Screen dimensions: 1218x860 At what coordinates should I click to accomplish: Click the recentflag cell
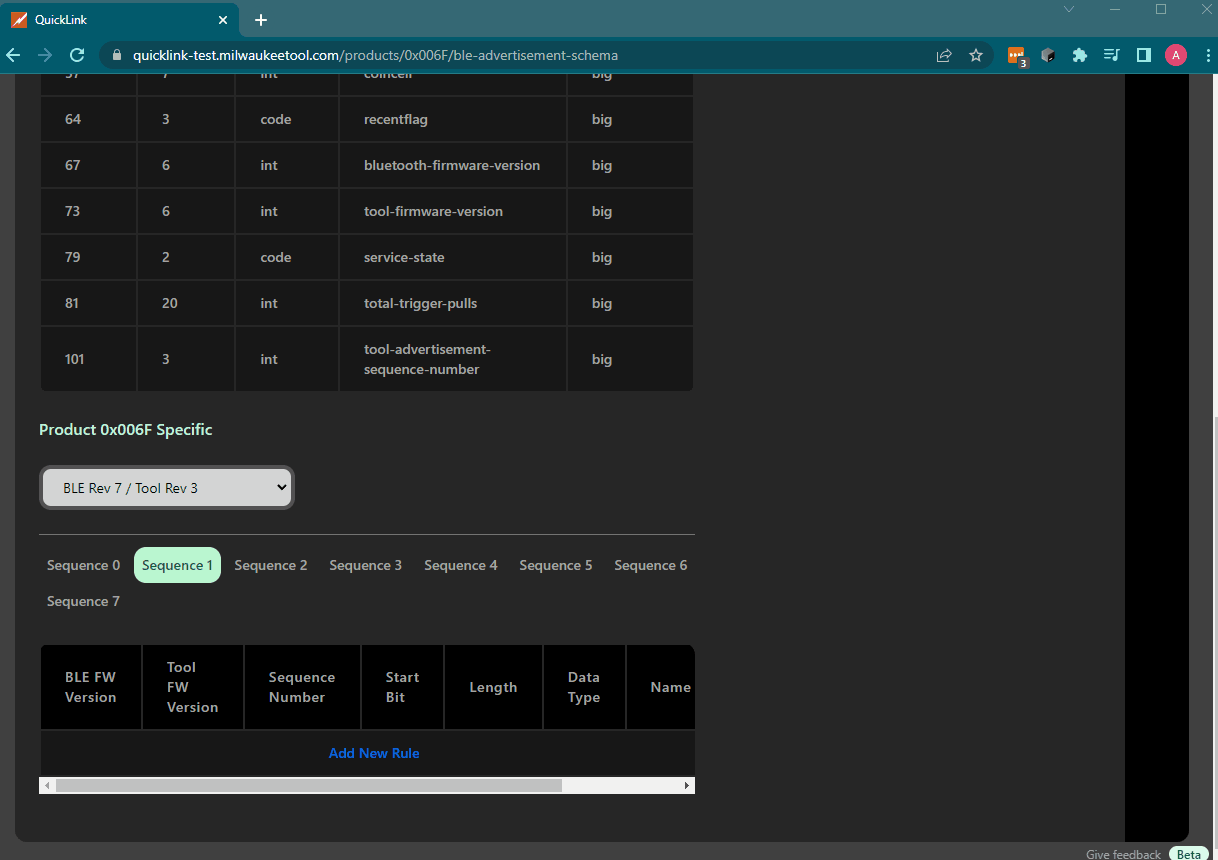[452, 119]
